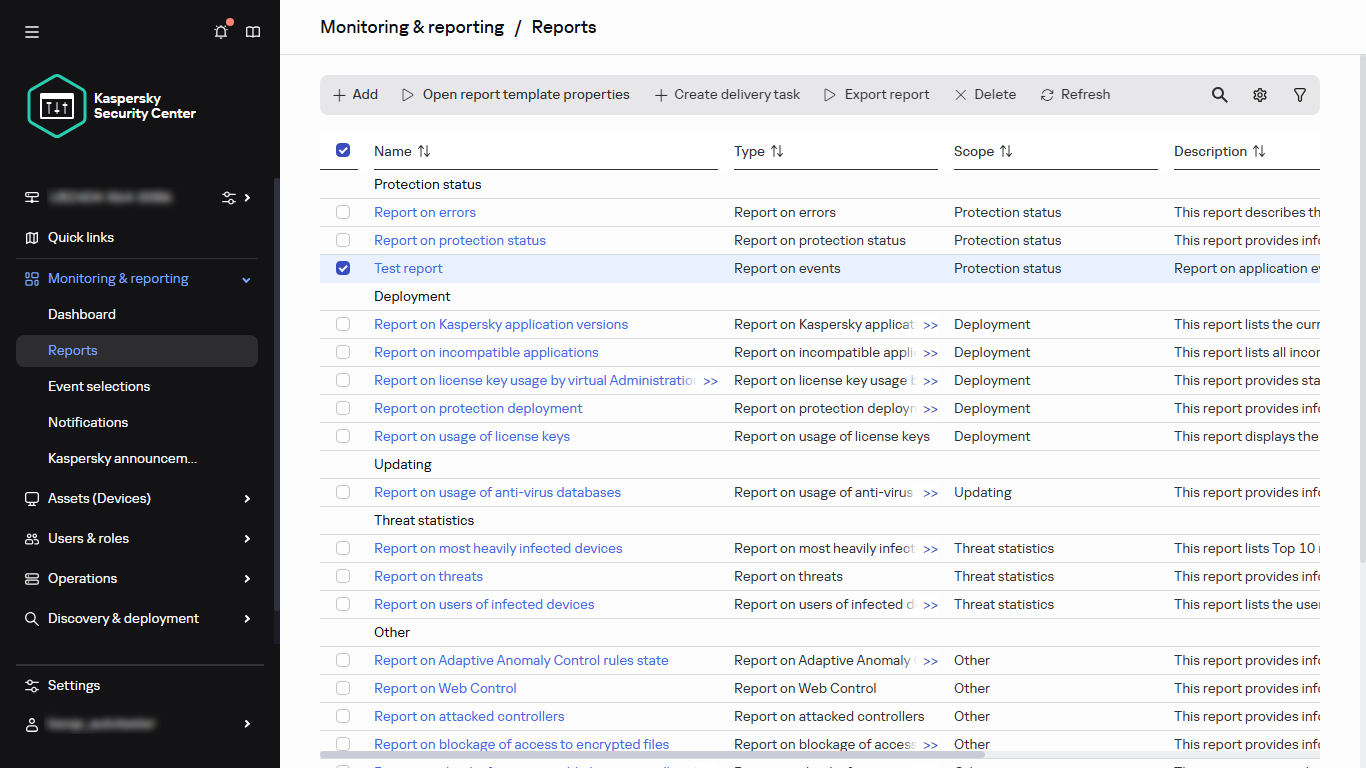Click the search magnifier in the toolbar
This screenshot has height=768, width=1366.
[1219, 94]
